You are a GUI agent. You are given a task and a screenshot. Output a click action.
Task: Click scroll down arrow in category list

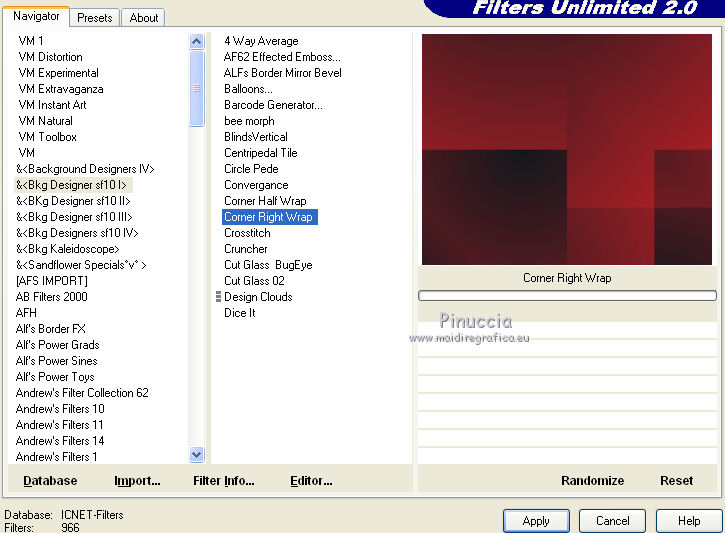(x=197, y=455)
